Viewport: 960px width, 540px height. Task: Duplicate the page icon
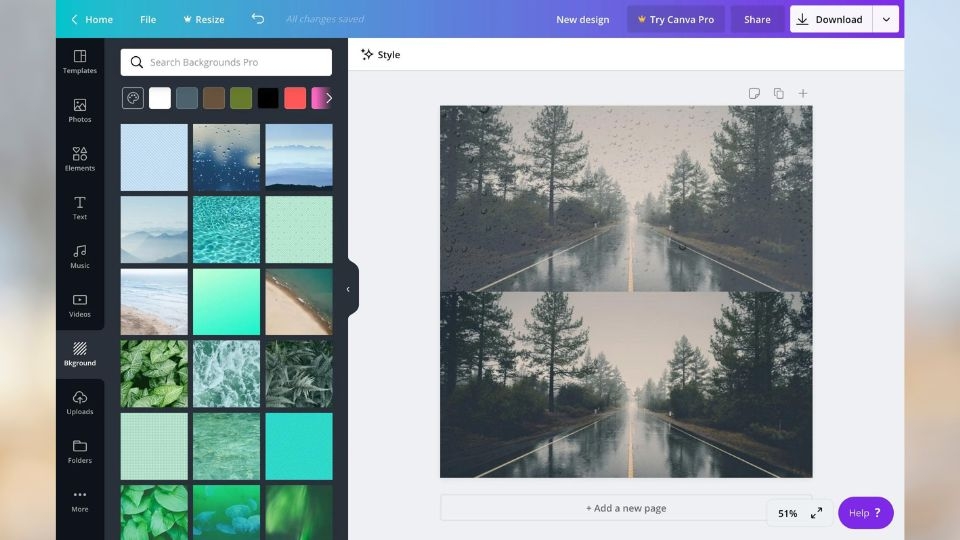778,93
